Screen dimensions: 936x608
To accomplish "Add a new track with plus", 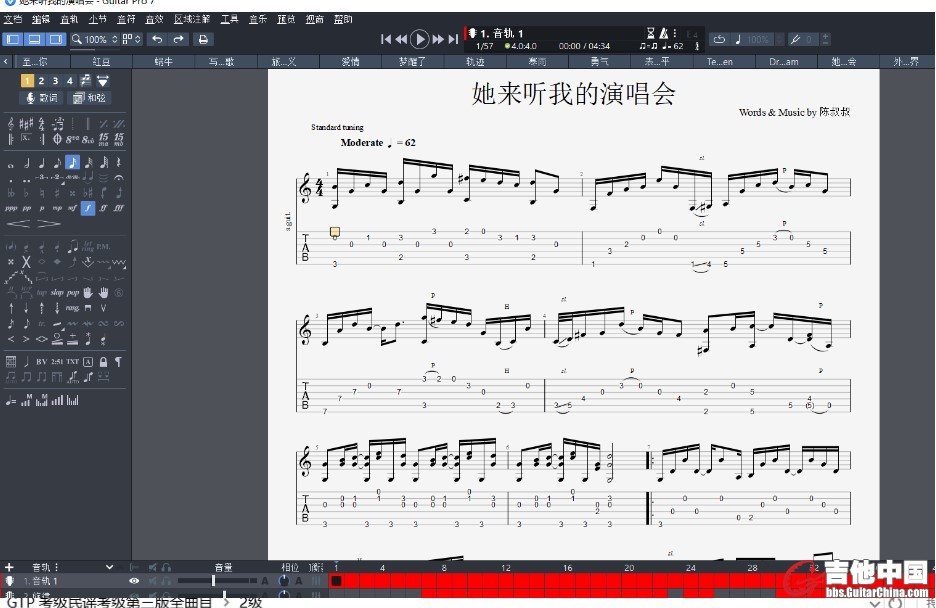I will point(9,567).
